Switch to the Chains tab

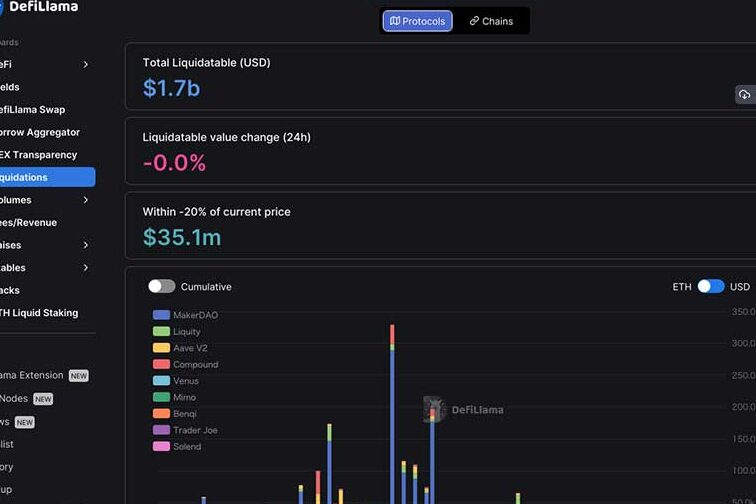(491, 21)
